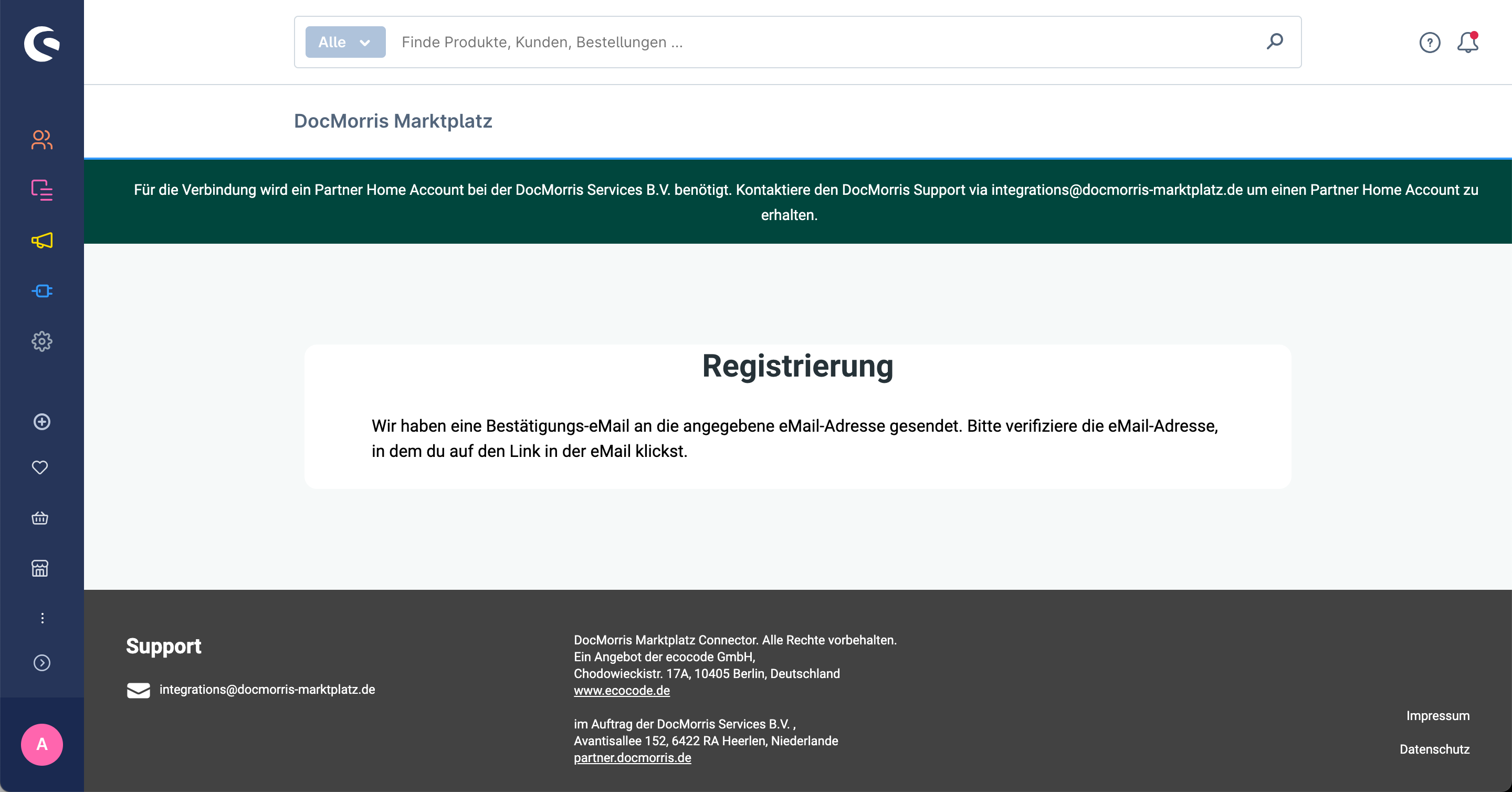Open the help question mark icon

point(1430,42)
